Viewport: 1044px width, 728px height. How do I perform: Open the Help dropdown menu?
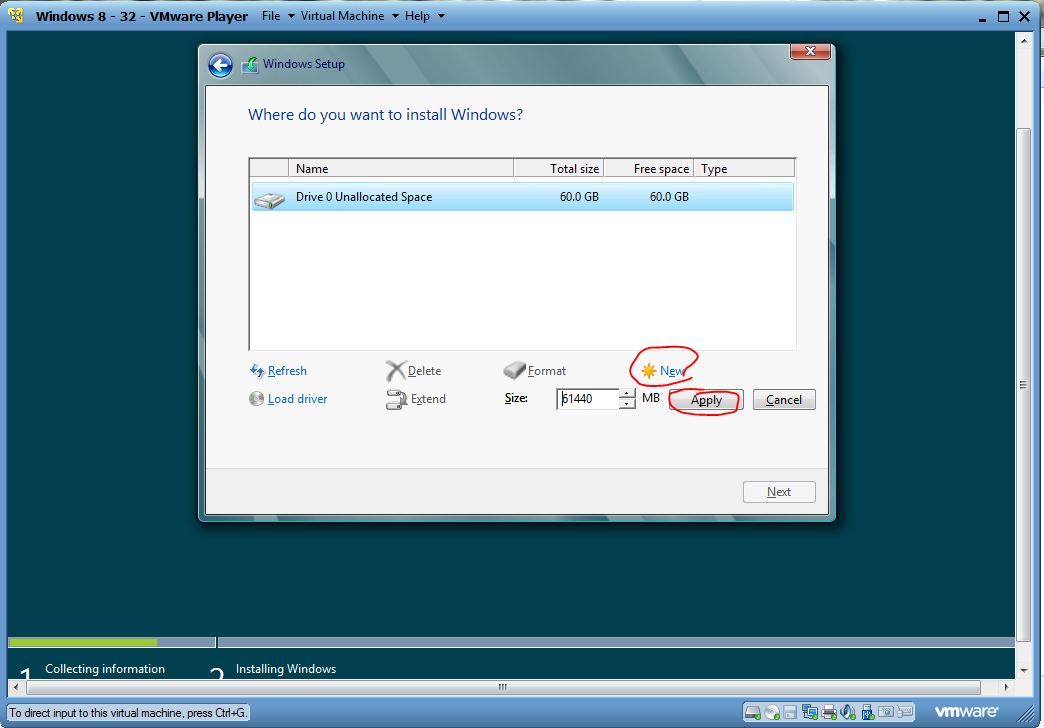point(425,16)
